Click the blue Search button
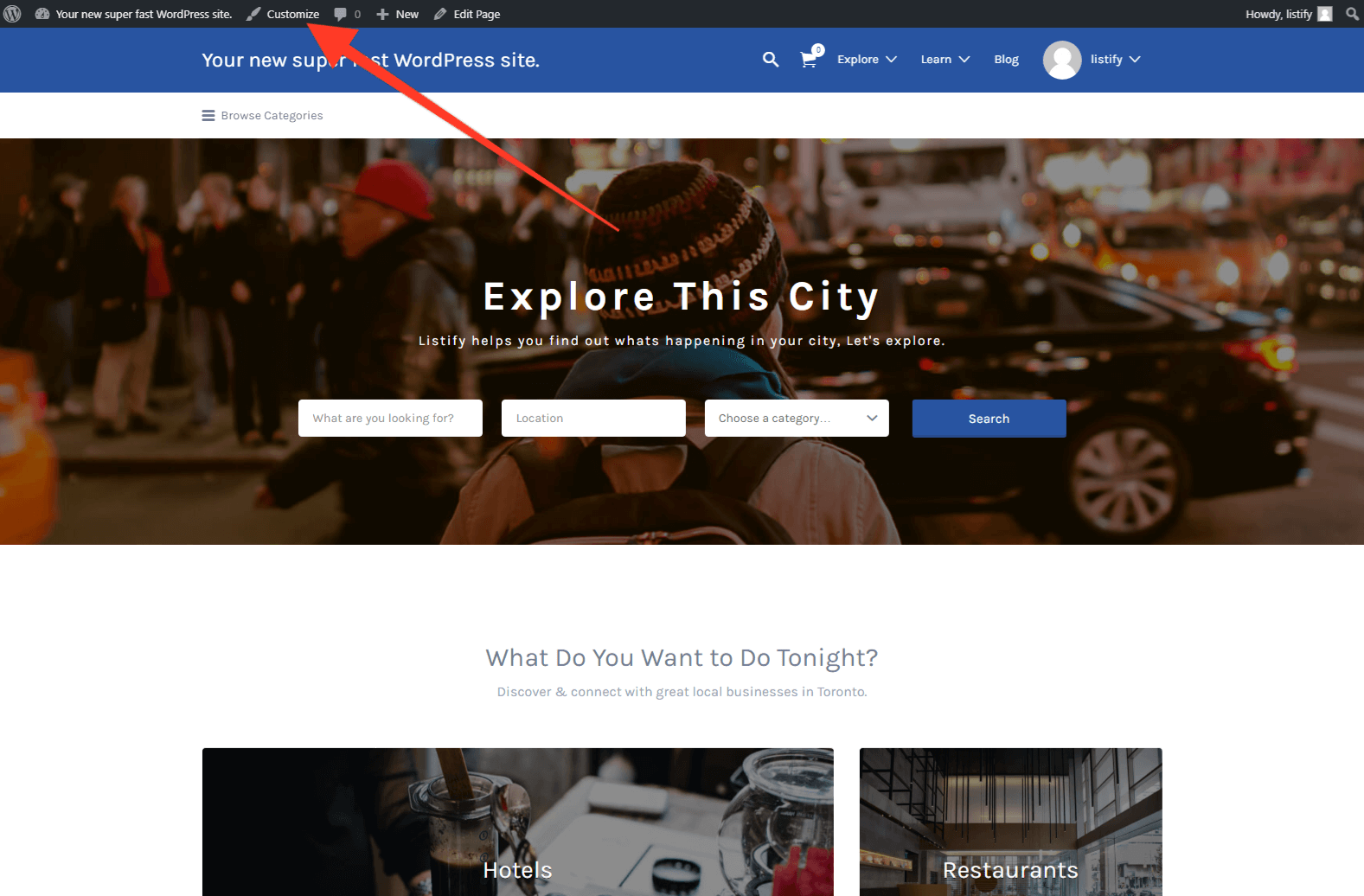 (989, 419)
